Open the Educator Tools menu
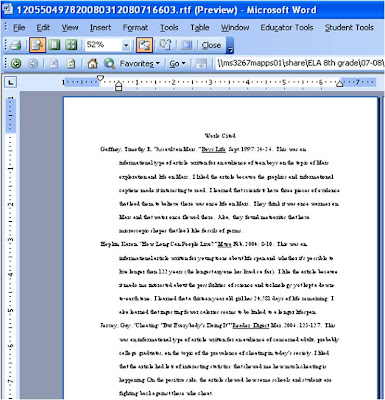This screenshot has height=400, width=385. pyautogui.click(x=287, y=28)
